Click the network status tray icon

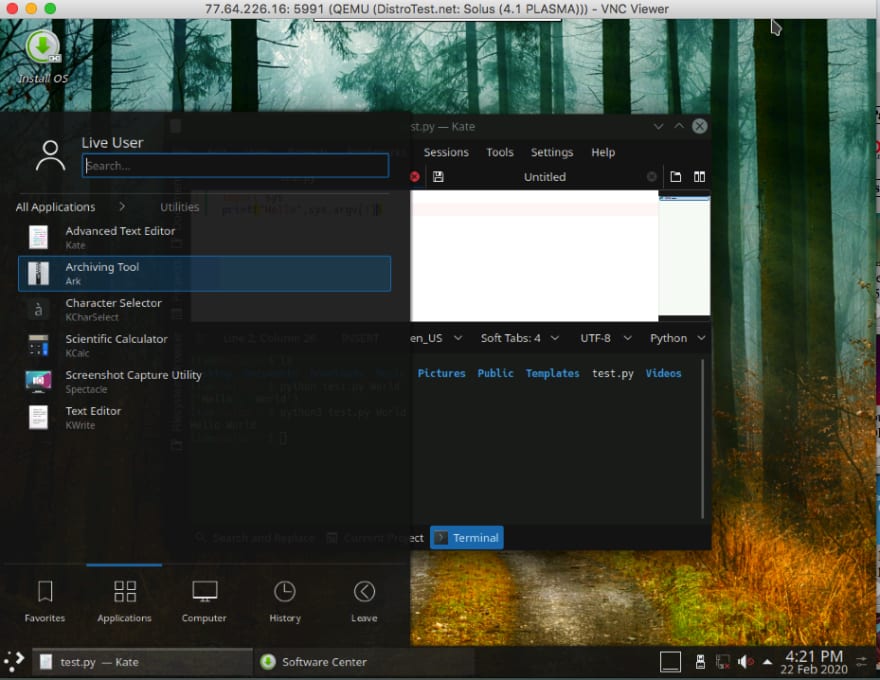722,662
